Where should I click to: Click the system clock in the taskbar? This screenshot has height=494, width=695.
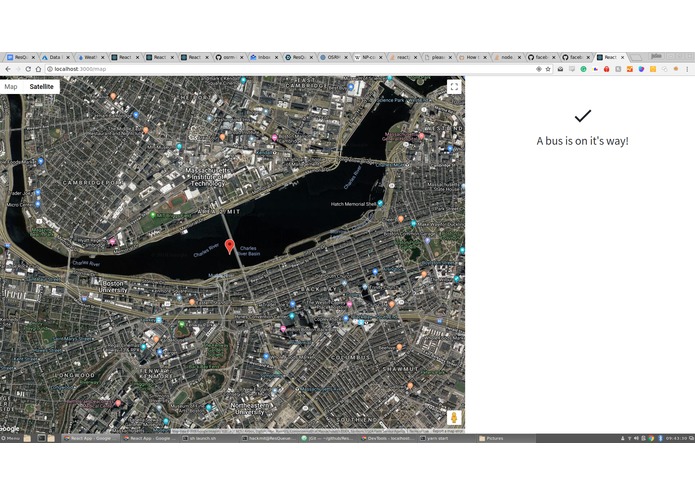tap(676, 438)
